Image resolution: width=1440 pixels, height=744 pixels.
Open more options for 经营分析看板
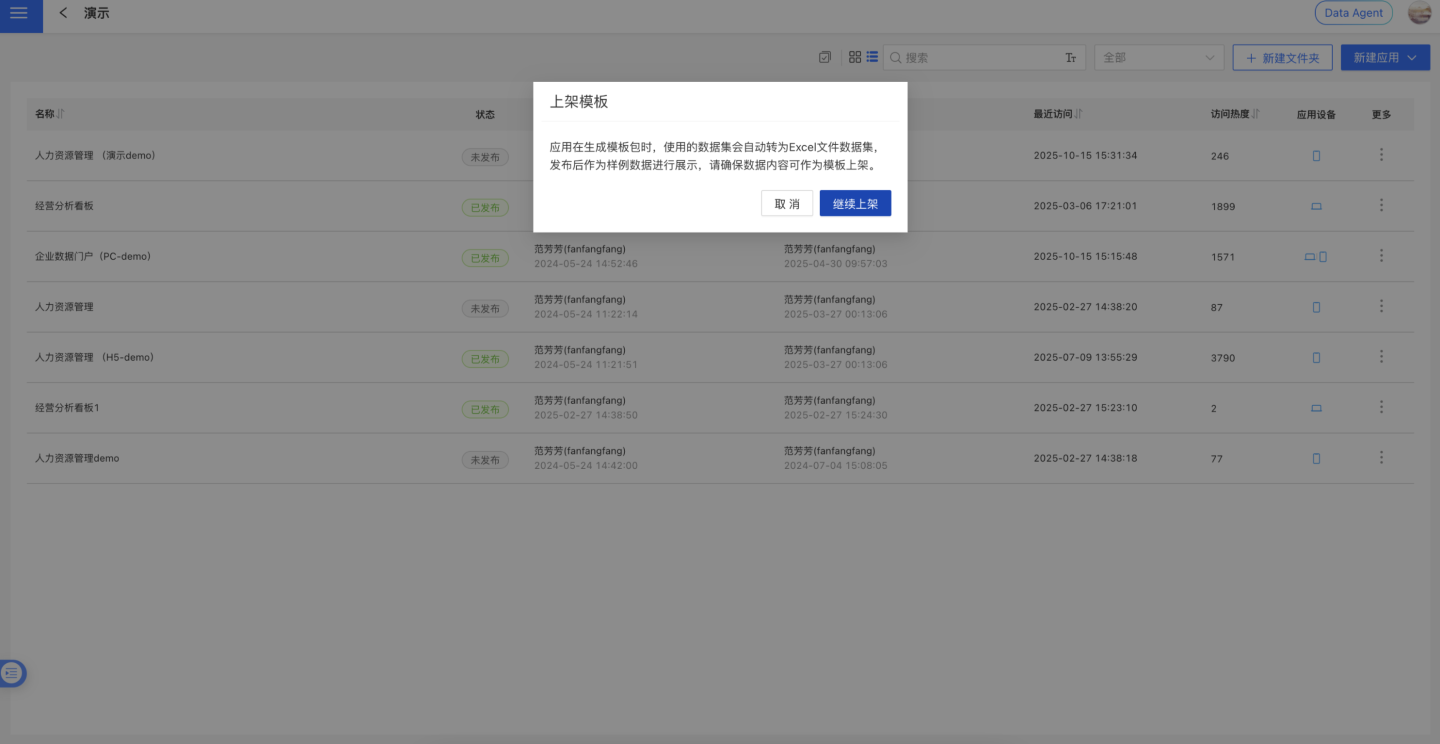(1381, 205)
